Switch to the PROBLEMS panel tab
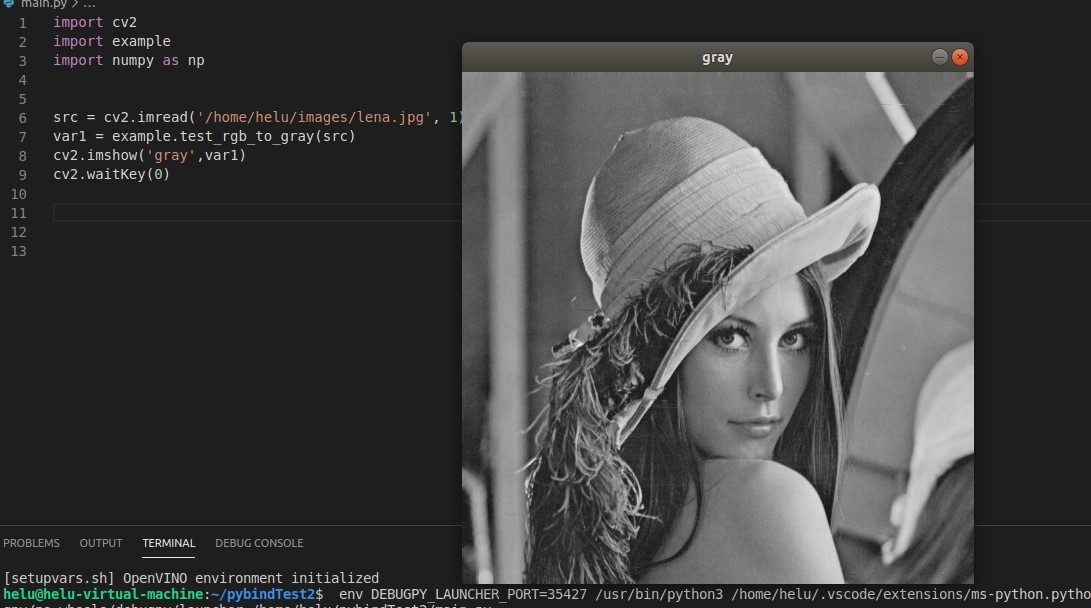Screen dimensions: 1091x608 (x=31, y=543)
